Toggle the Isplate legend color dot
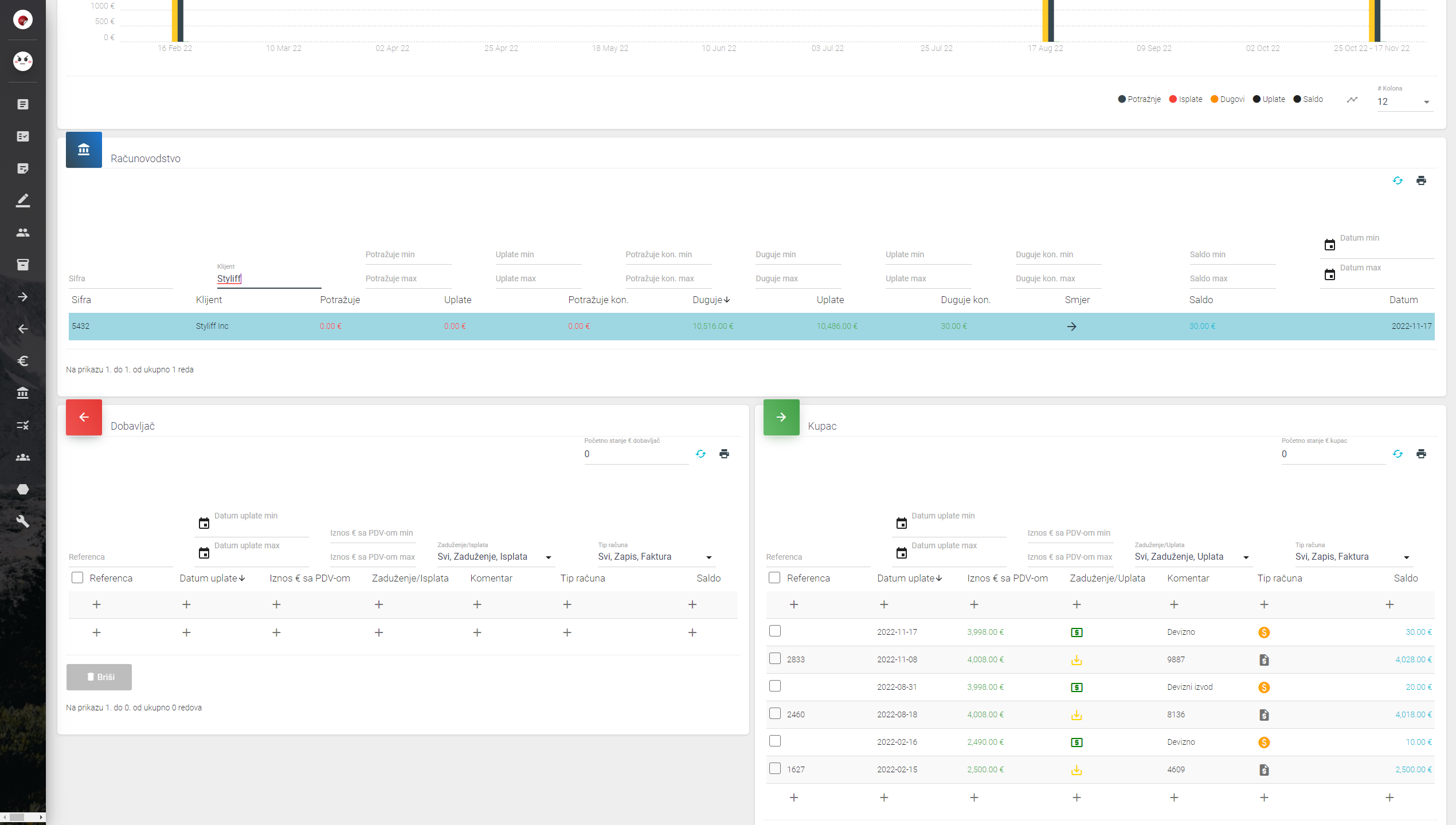This screenshot has width=1456, height=825. (x=1173, y=99)
